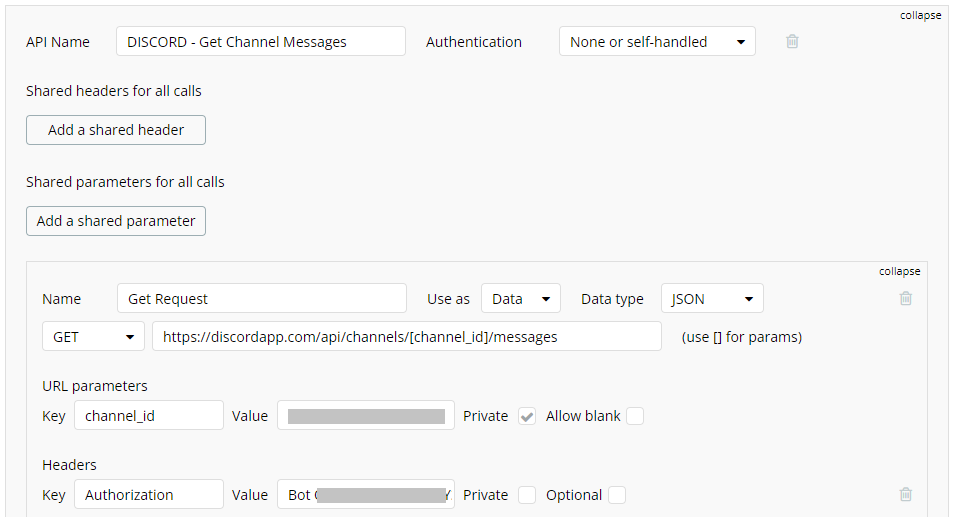954x517 pixels.
Task: Edit the Get Request name field
Action: pos(262,299)
